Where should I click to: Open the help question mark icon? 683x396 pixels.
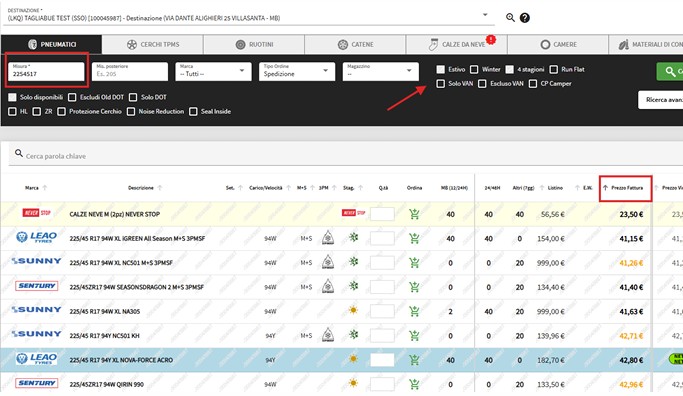(x=525, y=18)
